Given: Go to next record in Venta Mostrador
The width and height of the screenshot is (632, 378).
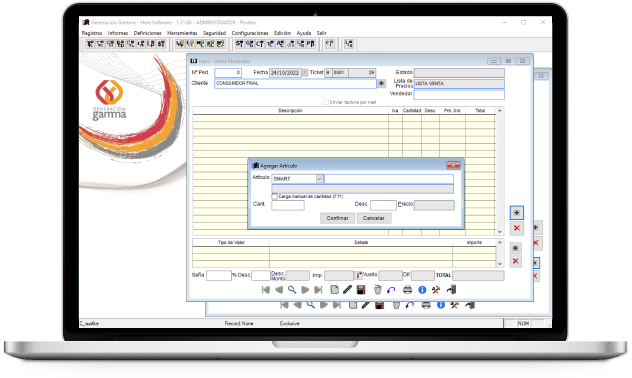Looking at the screenshot, I should pyautogui.click(x=305, y=290).
